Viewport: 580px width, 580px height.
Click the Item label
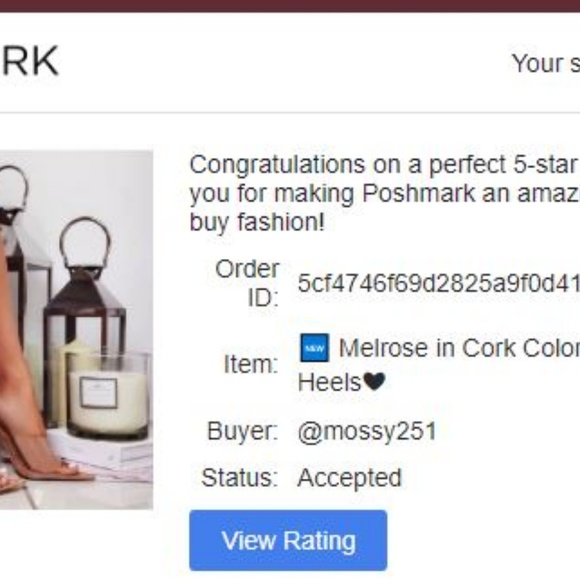[251, 364]
